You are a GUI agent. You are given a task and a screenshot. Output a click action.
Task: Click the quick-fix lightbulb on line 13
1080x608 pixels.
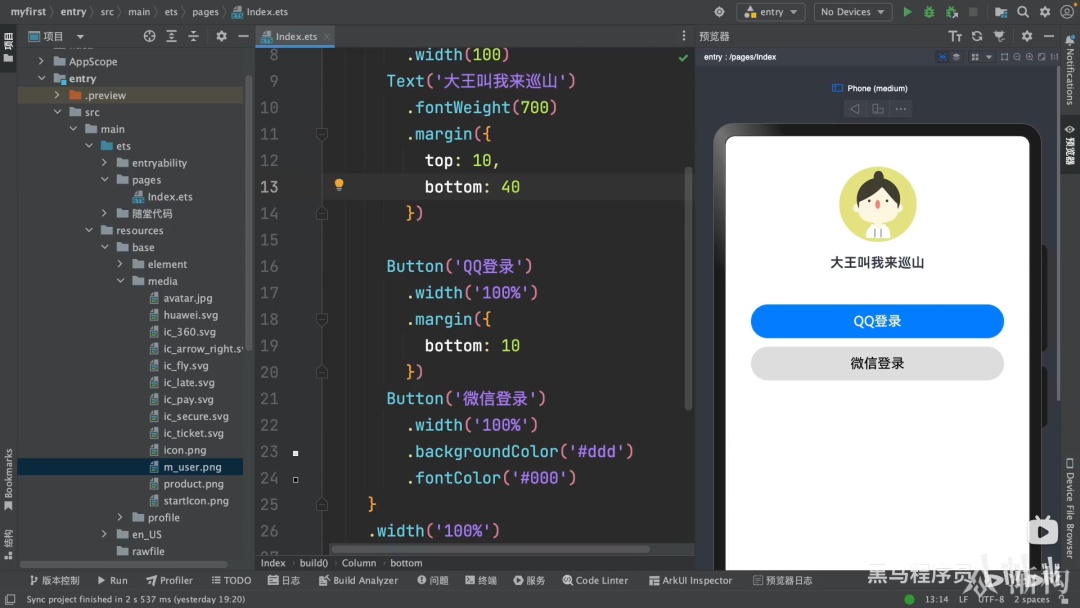click(x=339, y=185)
